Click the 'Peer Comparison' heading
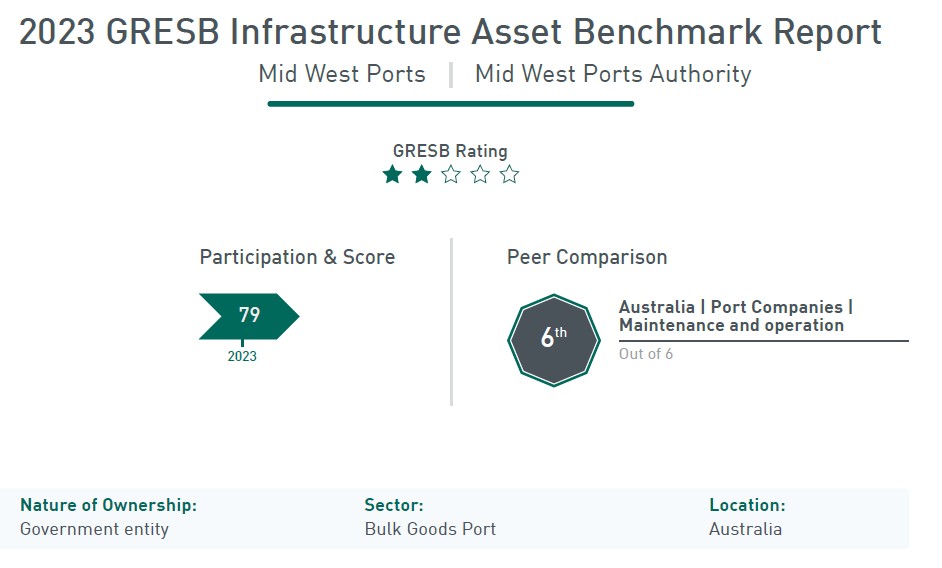 point(587,257)
